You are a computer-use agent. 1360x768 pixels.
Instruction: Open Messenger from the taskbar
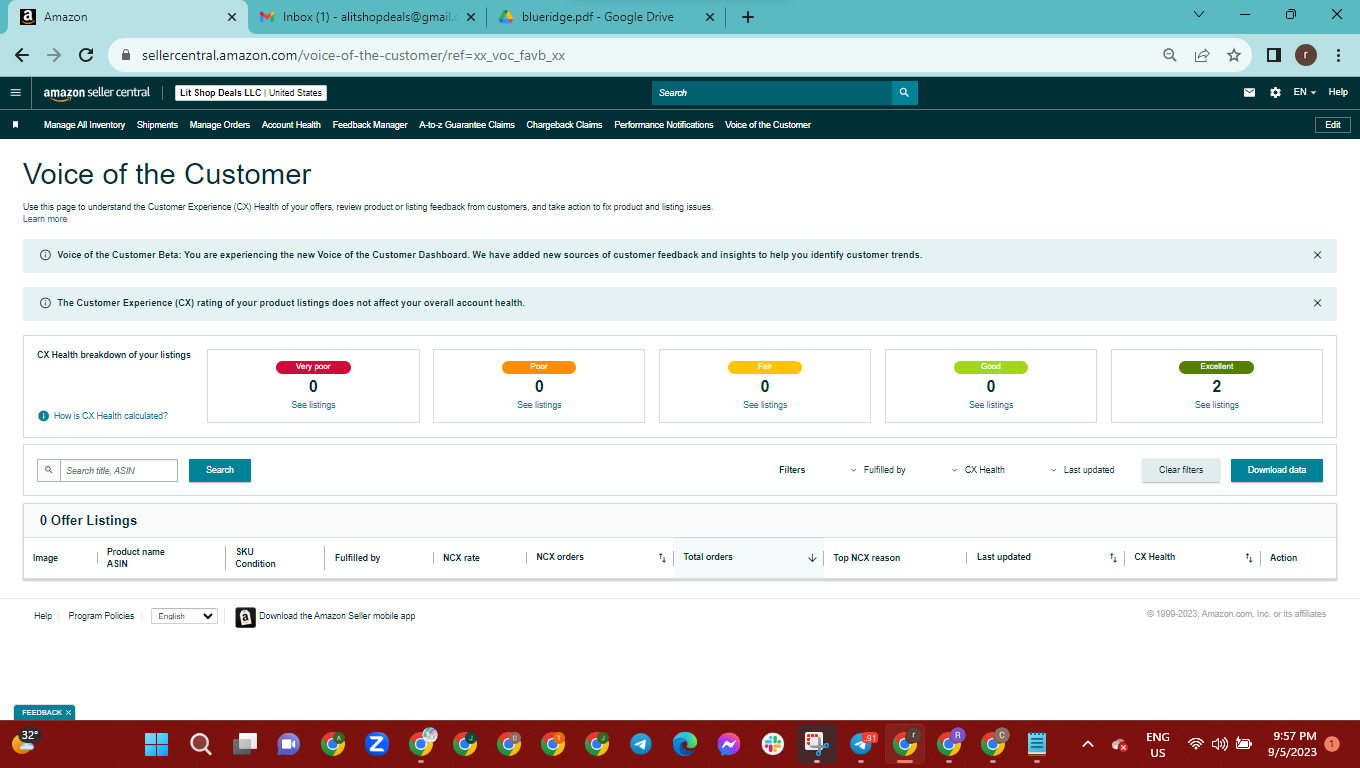point(729,744)
